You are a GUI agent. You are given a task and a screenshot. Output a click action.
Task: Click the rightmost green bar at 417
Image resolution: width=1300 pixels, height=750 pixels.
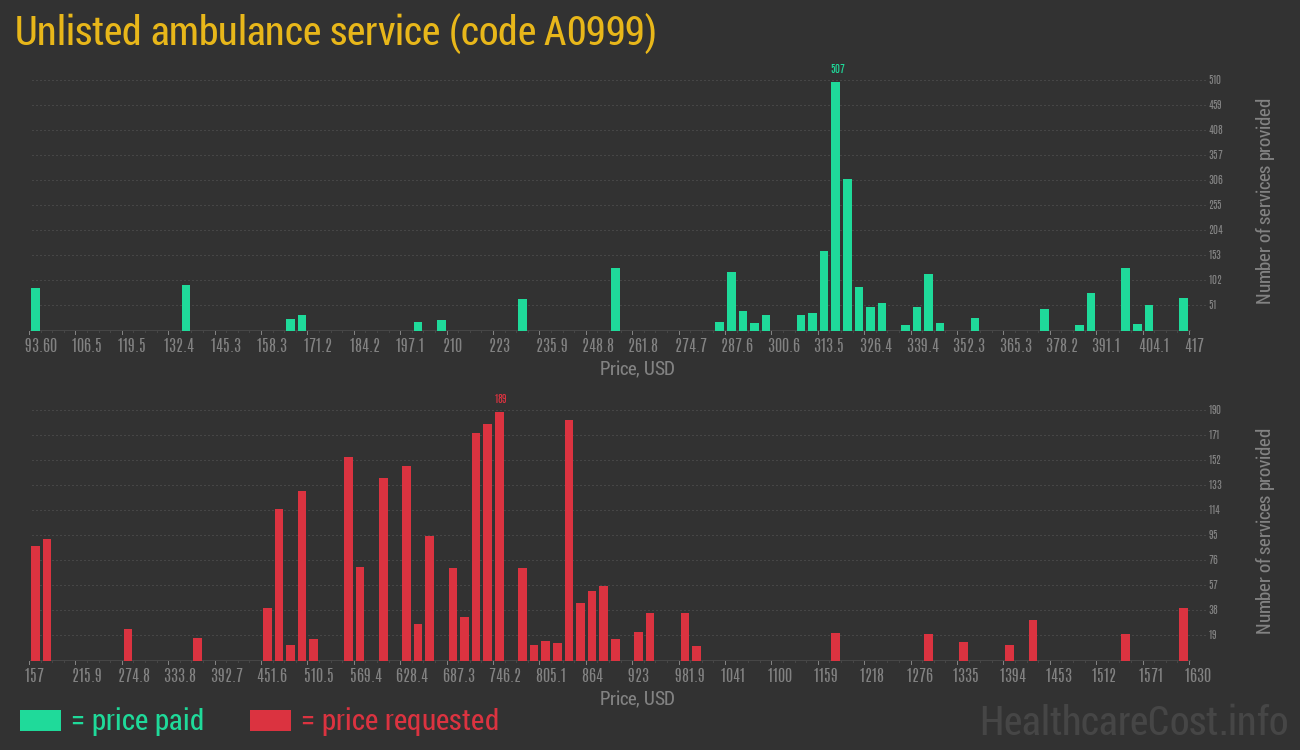pos(1183,314)
